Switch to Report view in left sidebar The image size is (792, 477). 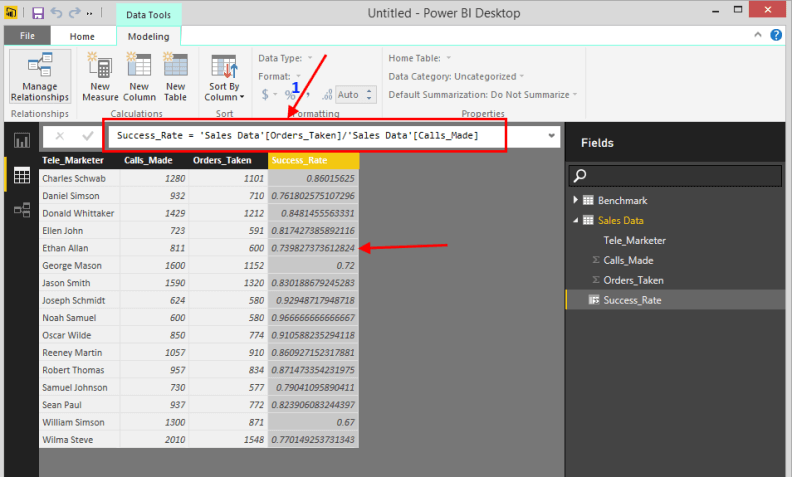(21, 141)
